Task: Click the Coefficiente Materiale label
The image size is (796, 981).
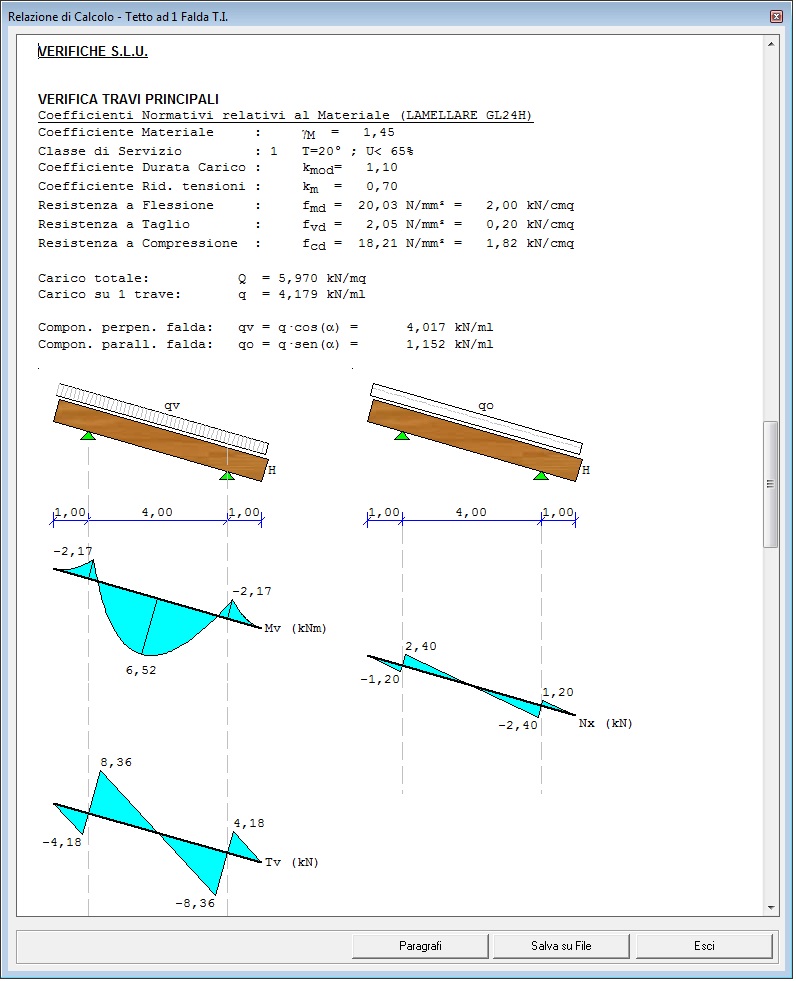Action: [126, 132]
